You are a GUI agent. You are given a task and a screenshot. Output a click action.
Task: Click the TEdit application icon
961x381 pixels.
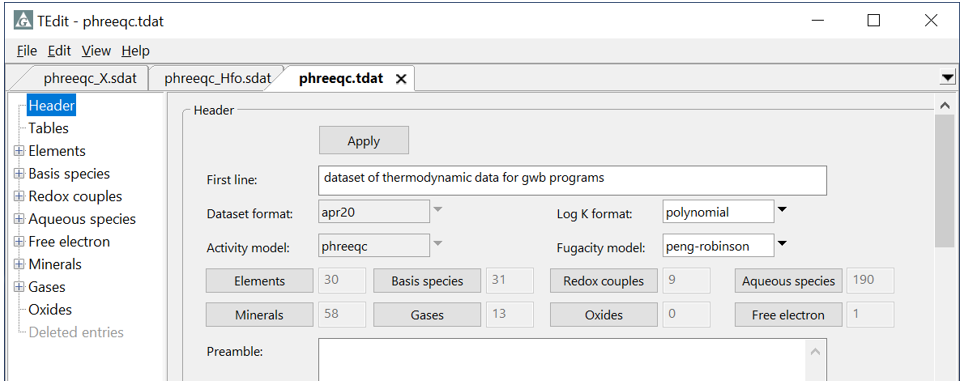tap(23, 21)
